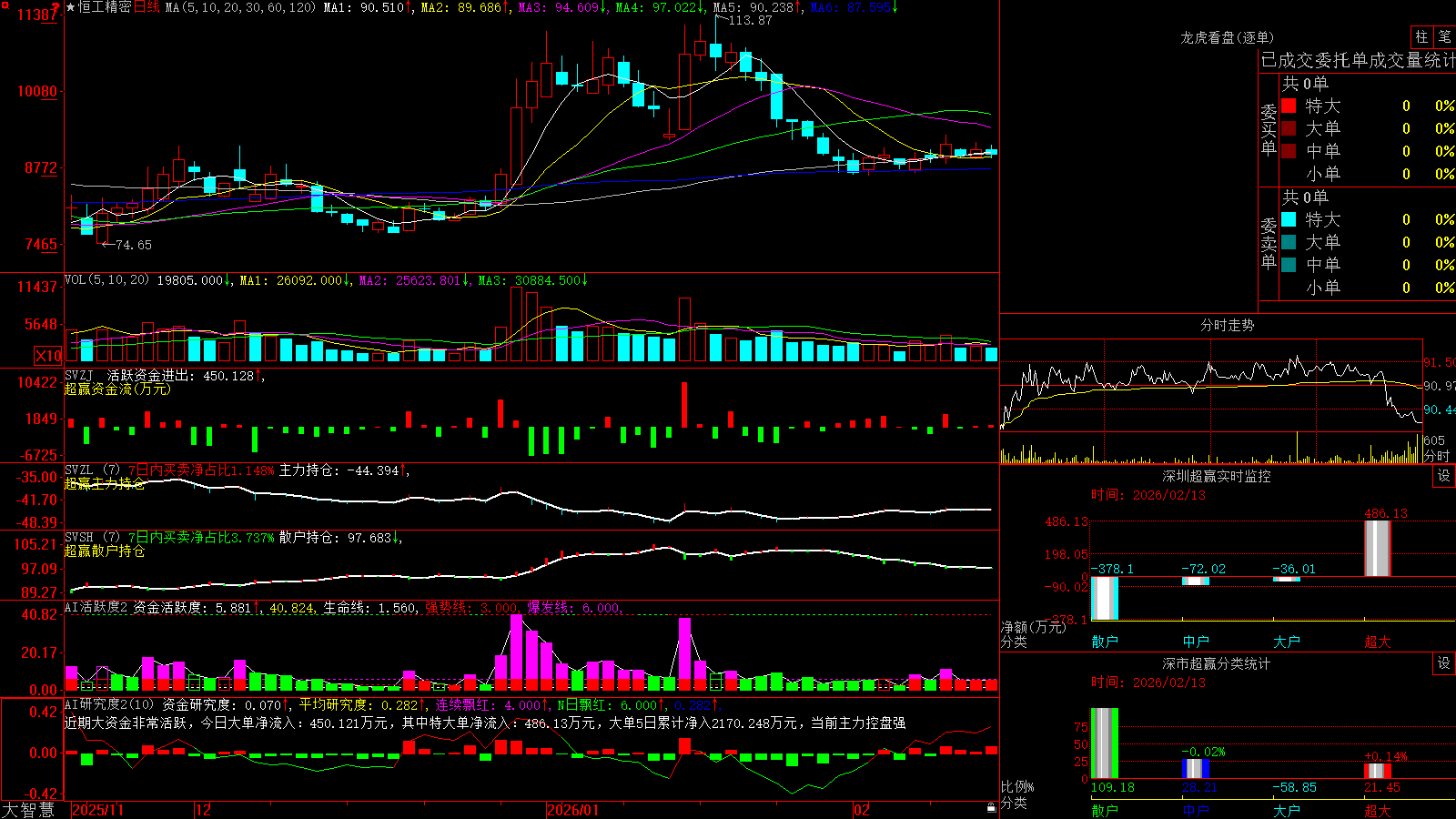Click the 大智慧 logo label bottom-left

click(x=28, y=810)
